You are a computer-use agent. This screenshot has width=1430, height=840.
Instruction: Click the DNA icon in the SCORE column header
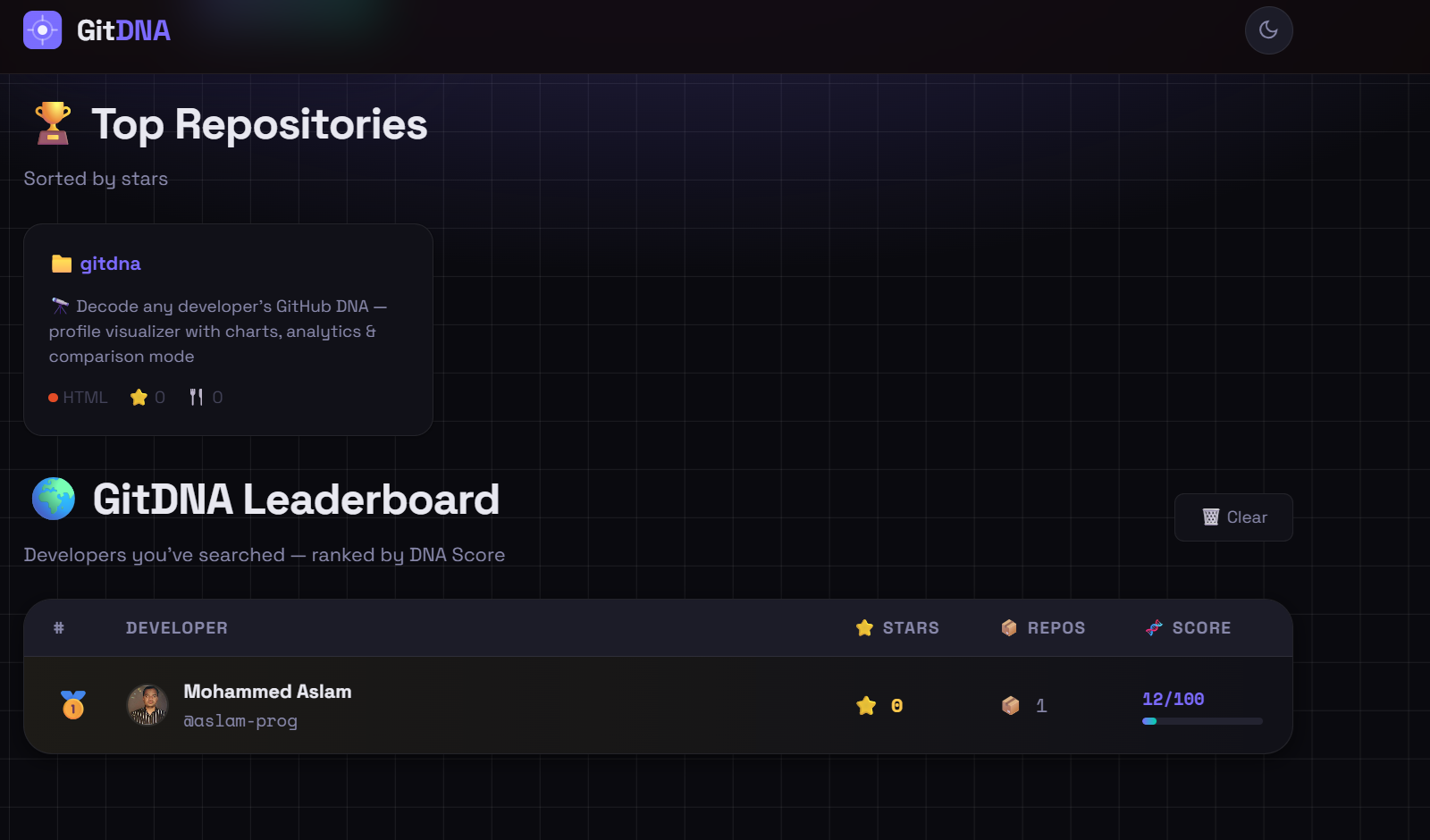(x=1154, y=627)
